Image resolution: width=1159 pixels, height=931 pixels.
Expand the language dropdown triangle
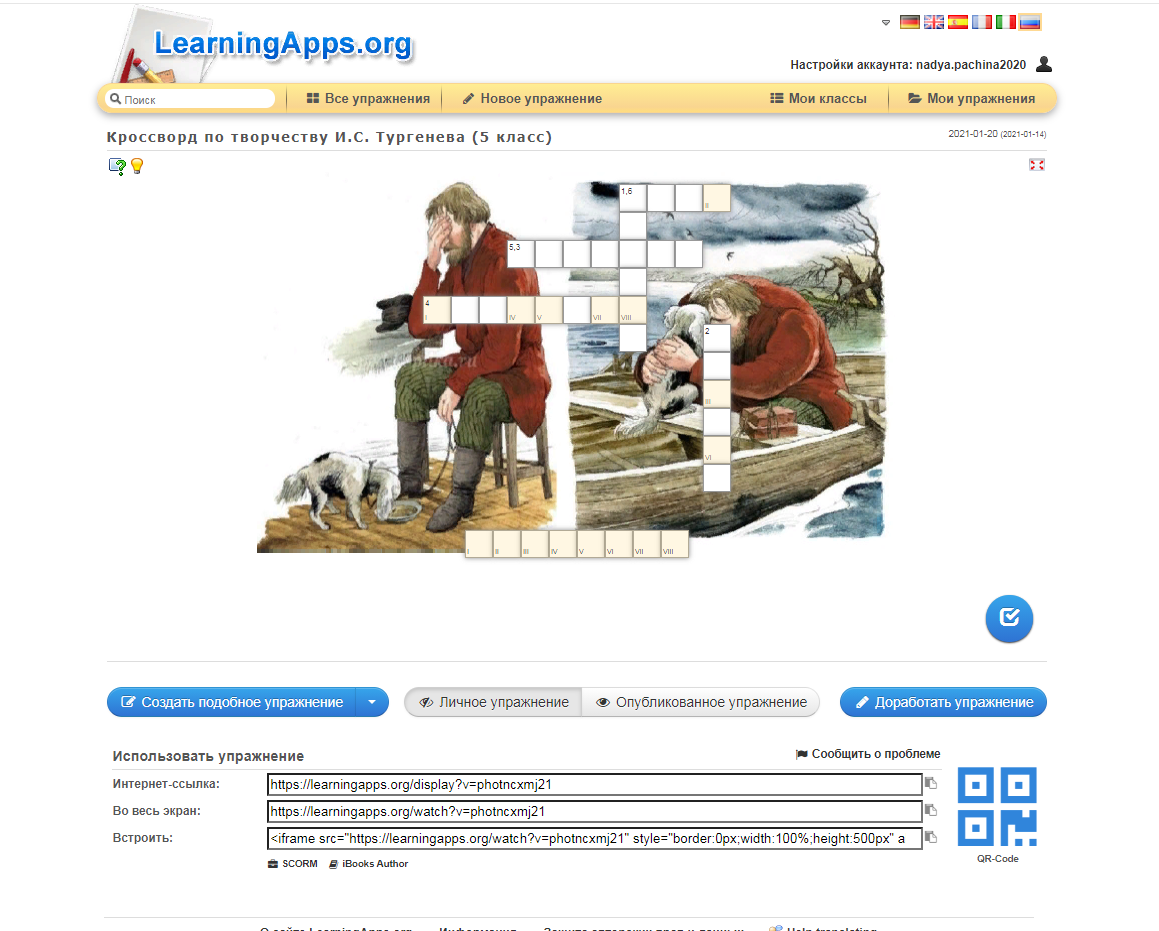[x=885, y=22]
